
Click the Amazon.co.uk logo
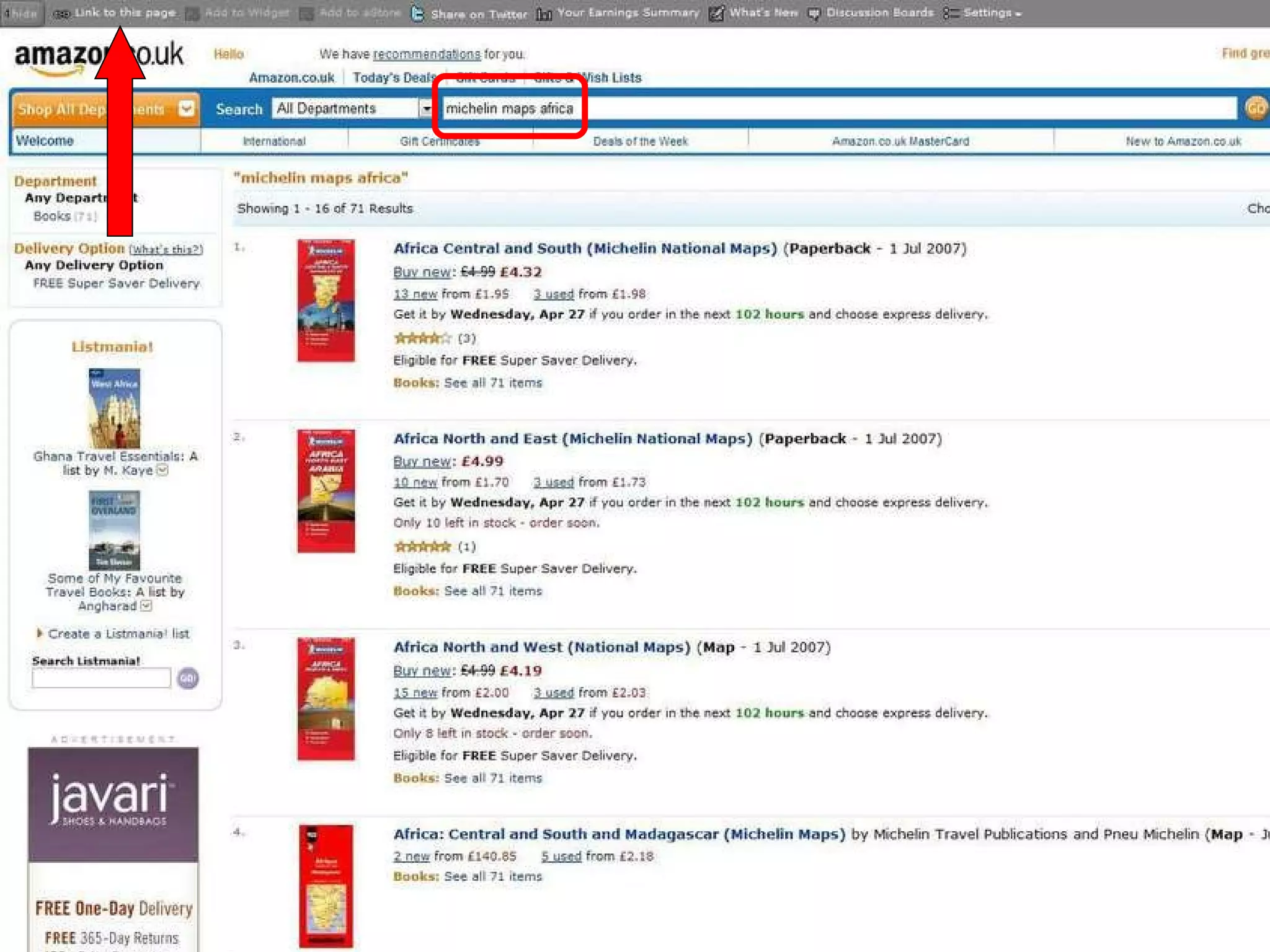click(99, 58)
